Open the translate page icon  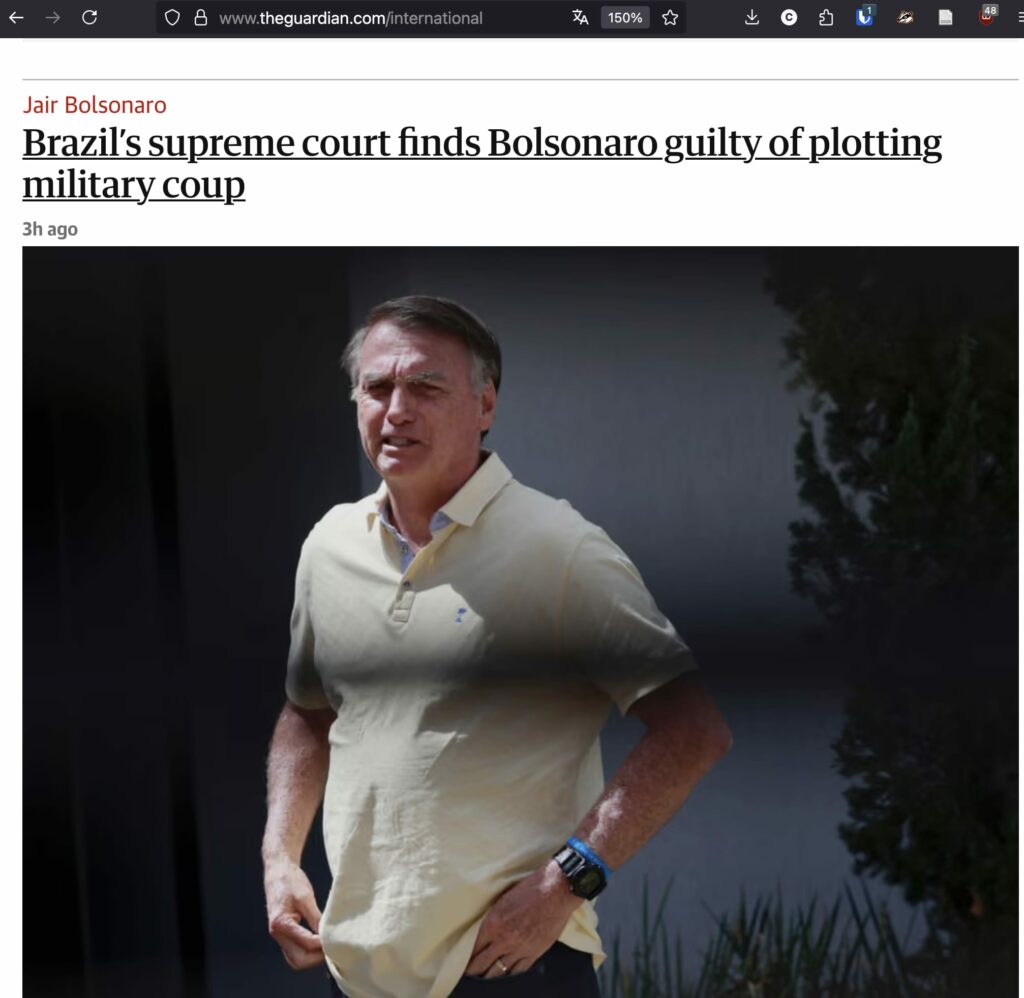[580, 18]
